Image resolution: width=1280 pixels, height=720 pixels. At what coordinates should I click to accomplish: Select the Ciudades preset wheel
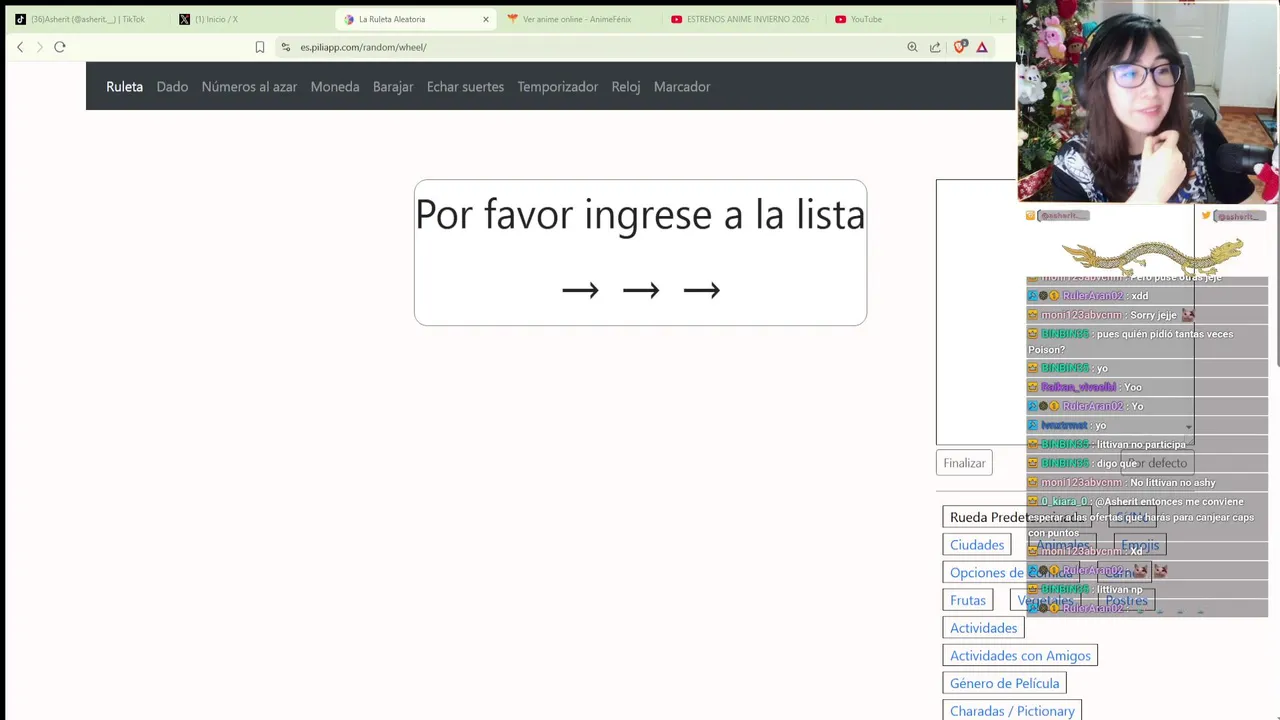click(977, 545)
